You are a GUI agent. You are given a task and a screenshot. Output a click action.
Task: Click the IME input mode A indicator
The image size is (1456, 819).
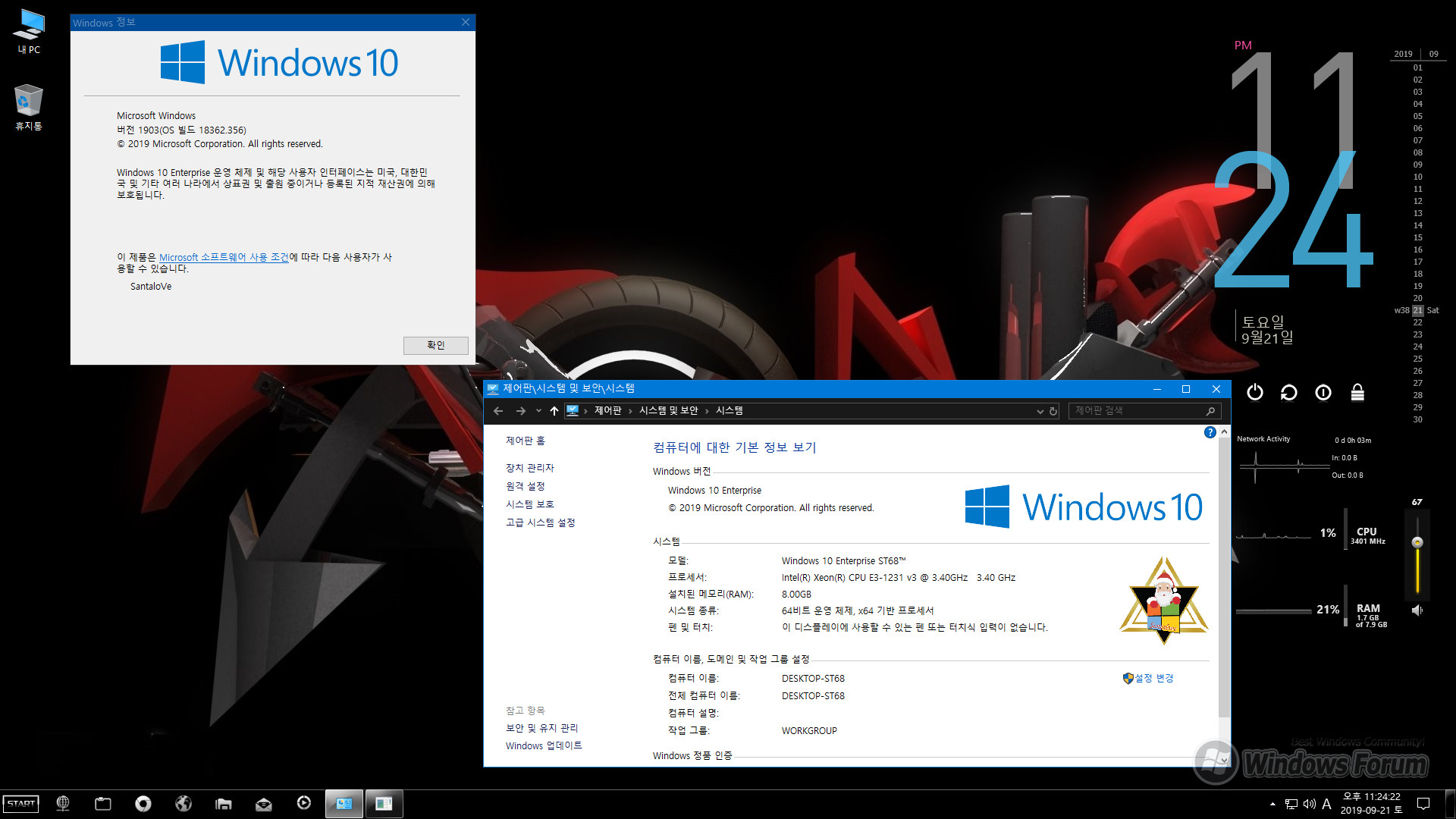1326,804
